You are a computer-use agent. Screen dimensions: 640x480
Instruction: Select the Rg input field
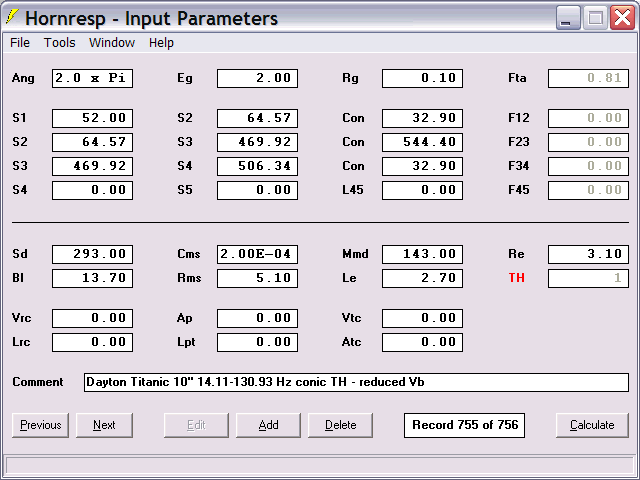point(422,78)
